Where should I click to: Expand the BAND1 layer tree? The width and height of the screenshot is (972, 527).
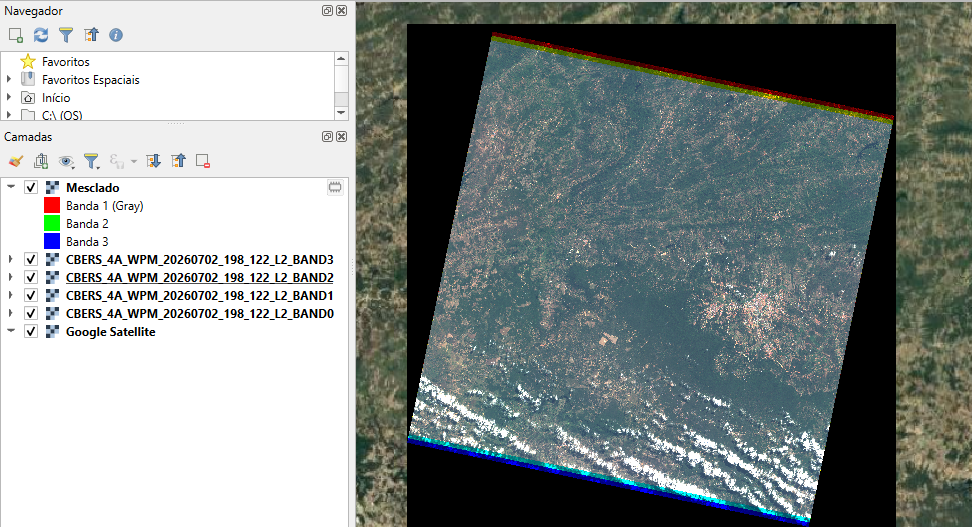pos(11,295)
